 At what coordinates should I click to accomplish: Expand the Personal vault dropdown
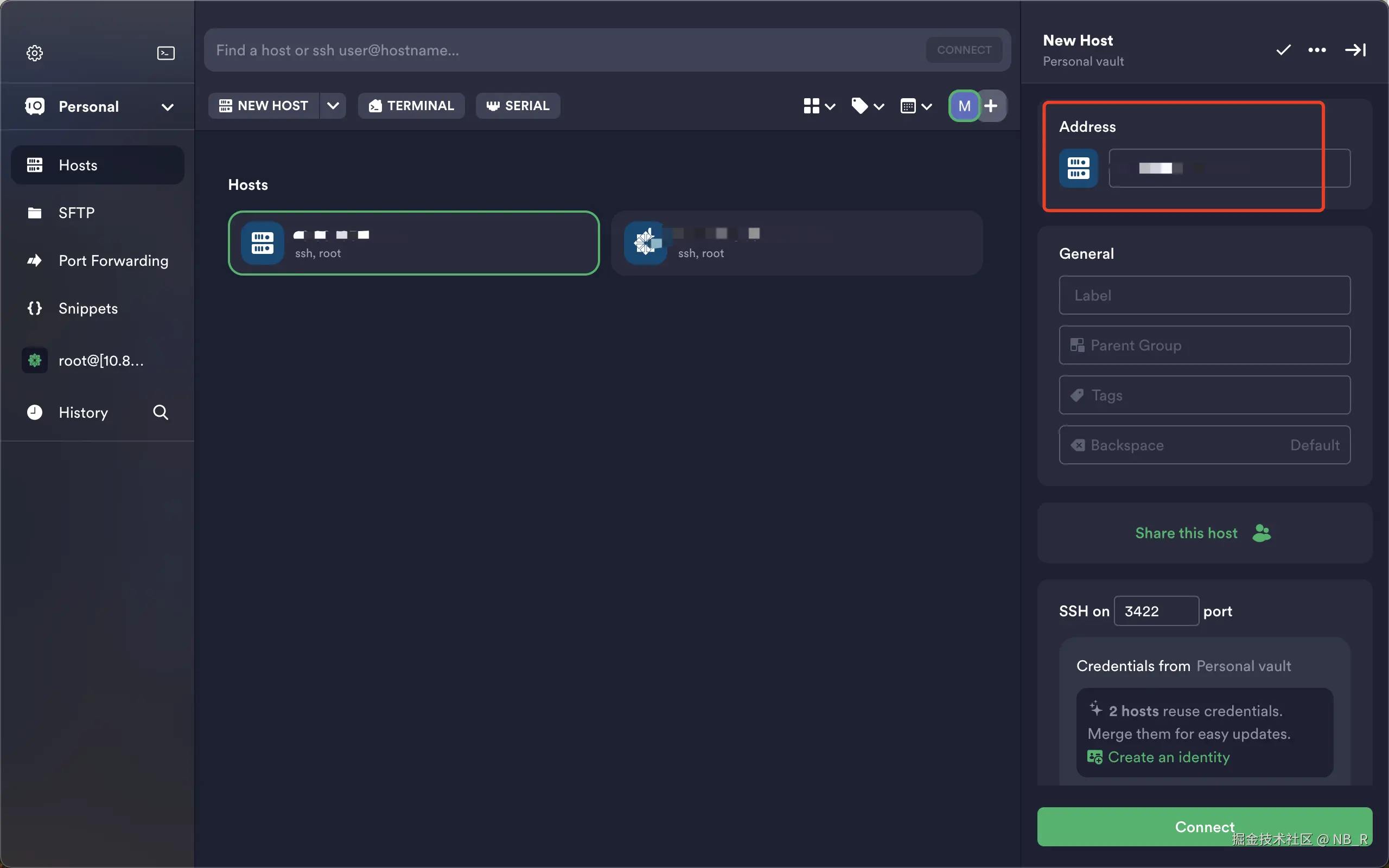(x=167, y=107)
